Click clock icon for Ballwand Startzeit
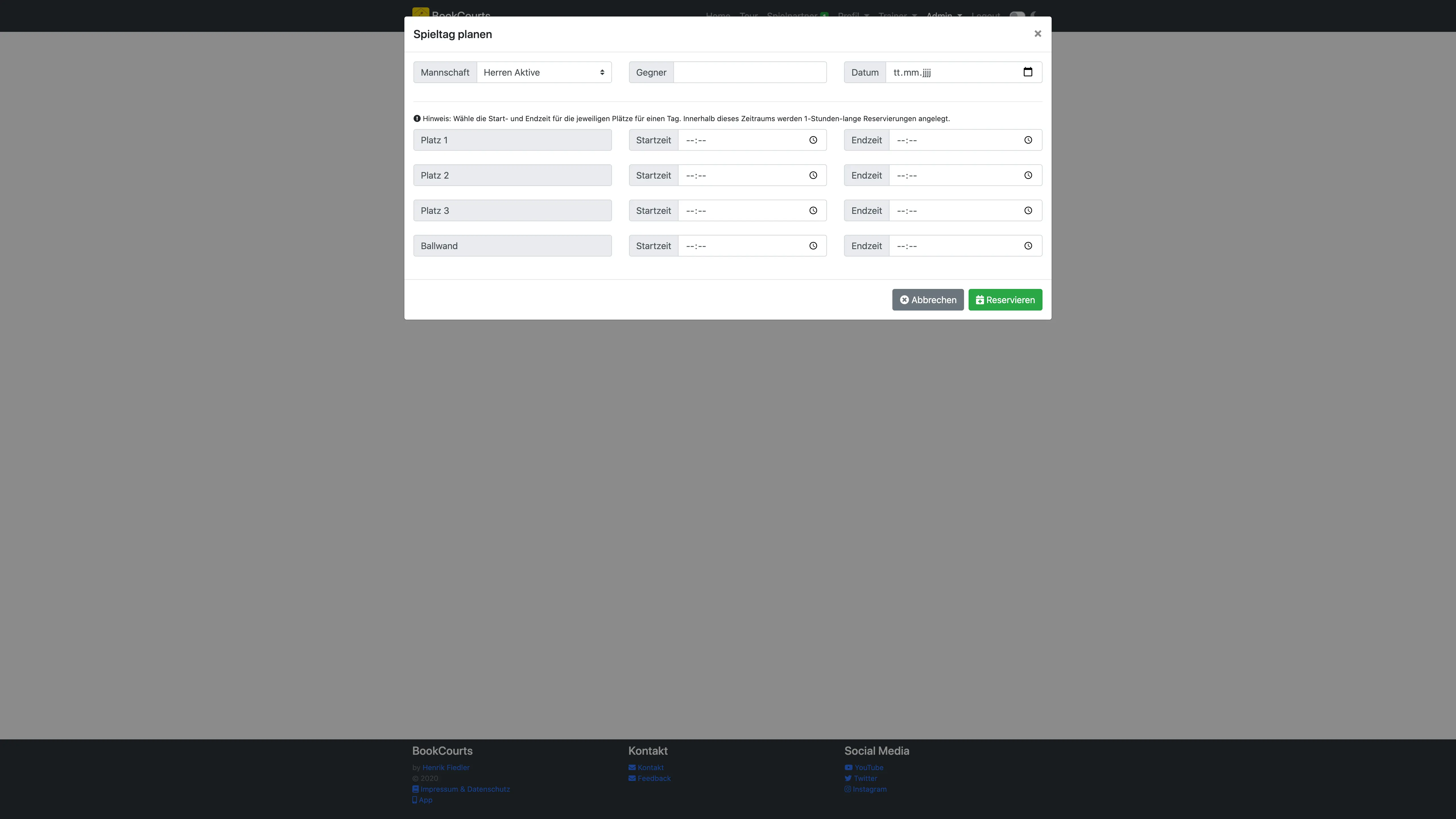 point(813,246)
